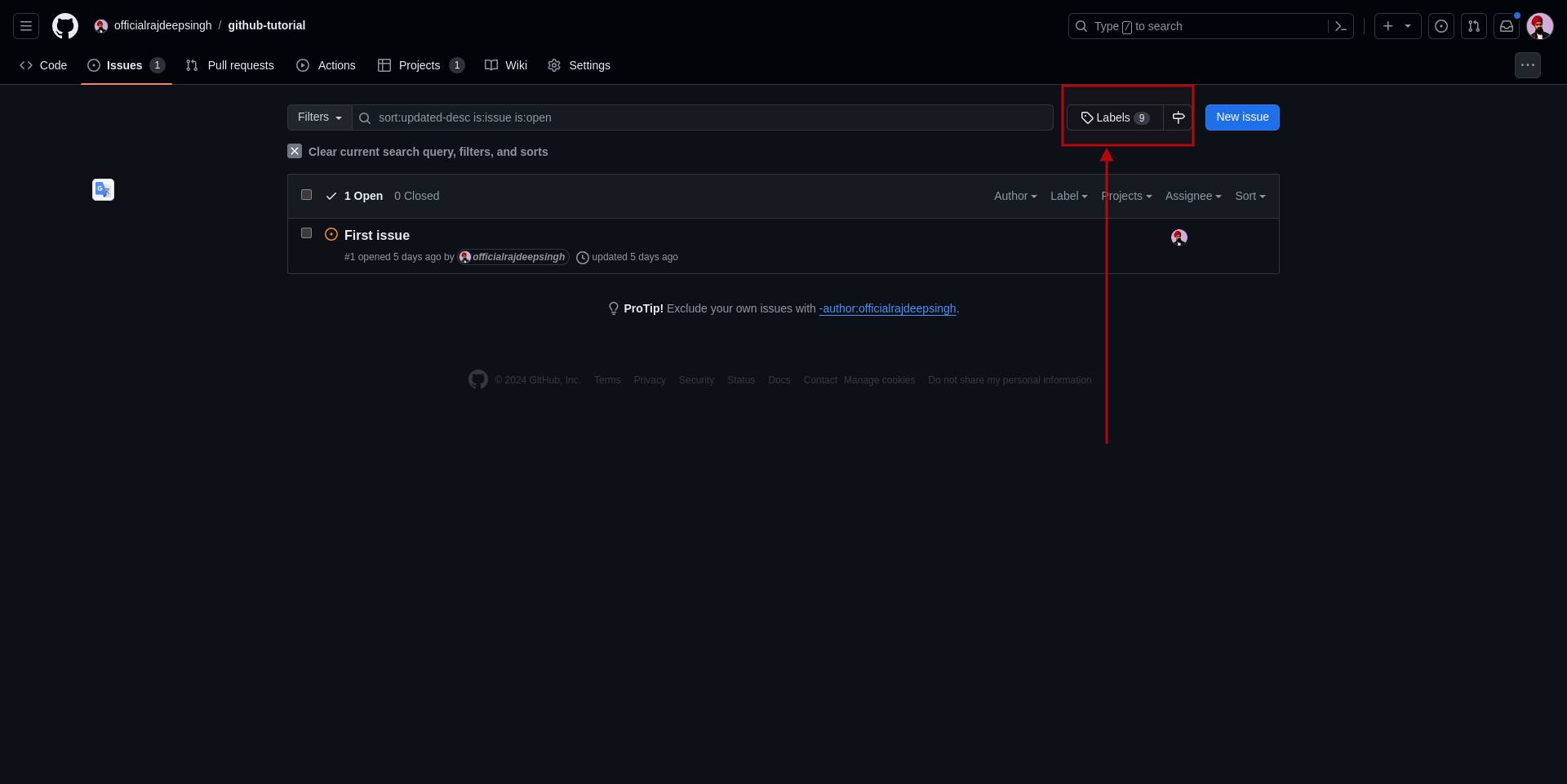
Task: Open Milestones signpost button
Action: pos(1178,117)
